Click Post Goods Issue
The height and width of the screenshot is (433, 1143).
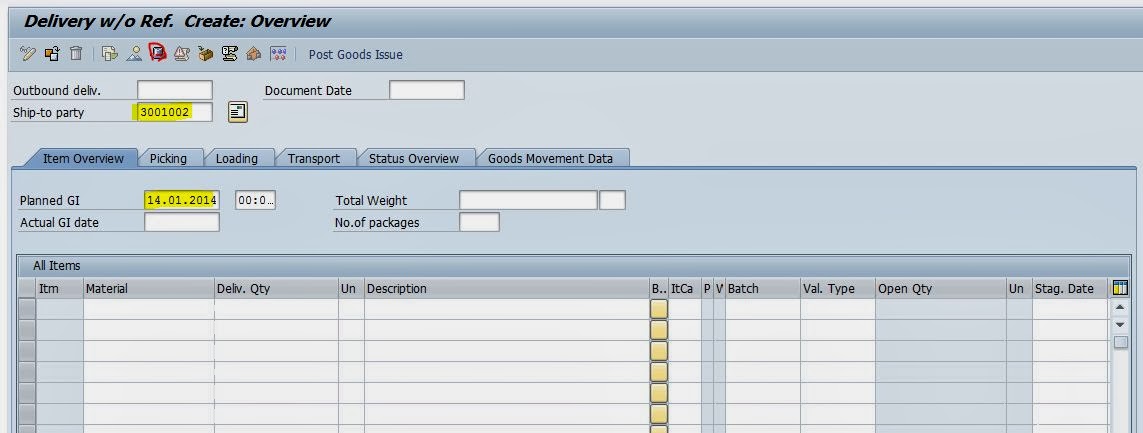(355, 55)
